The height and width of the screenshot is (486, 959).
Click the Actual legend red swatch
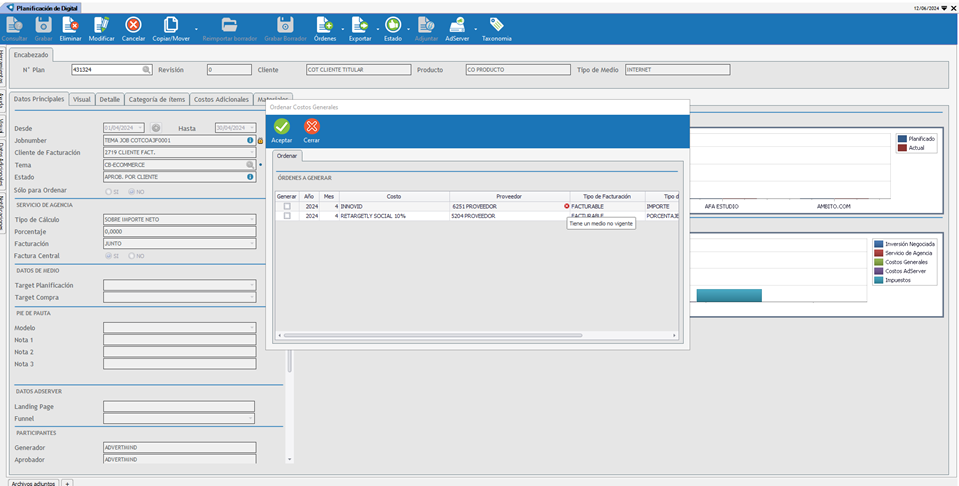tap(902, 148)
